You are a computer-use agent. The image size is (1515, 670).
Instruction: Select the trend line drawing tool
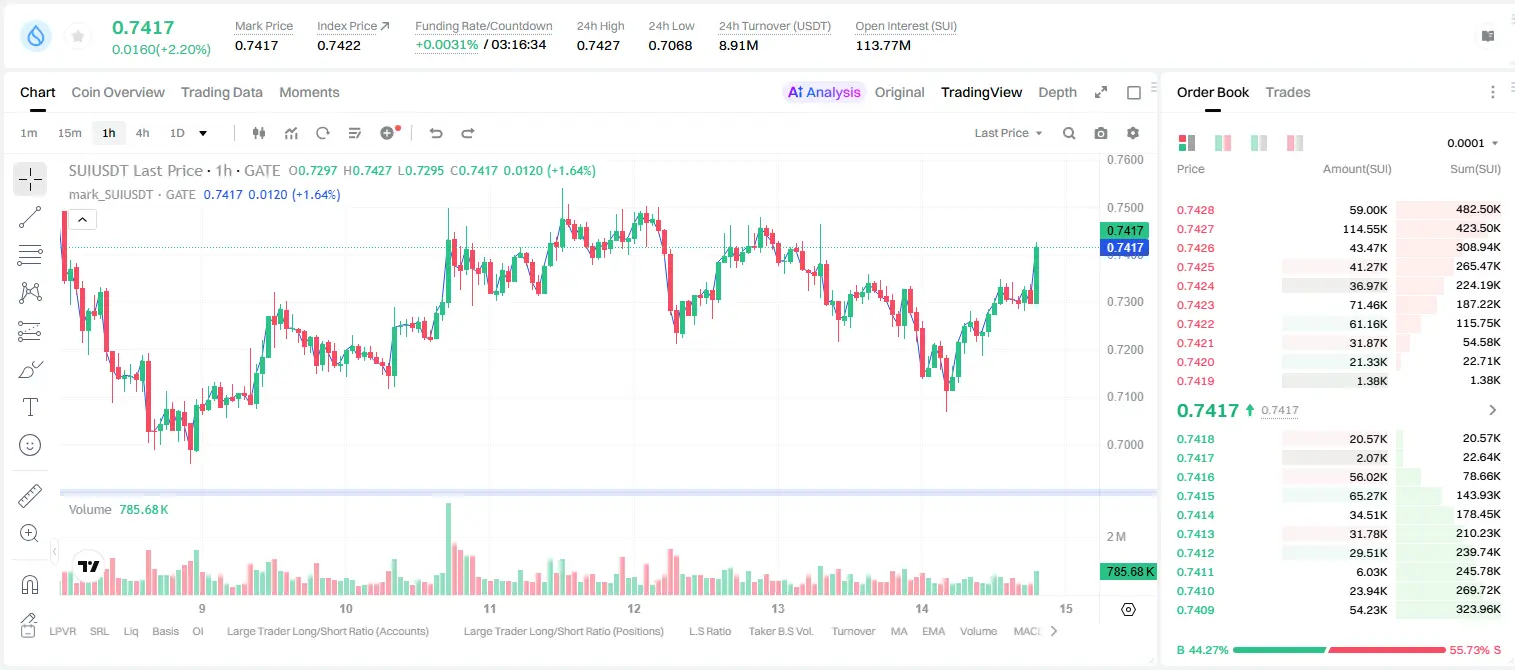[30, 218]
